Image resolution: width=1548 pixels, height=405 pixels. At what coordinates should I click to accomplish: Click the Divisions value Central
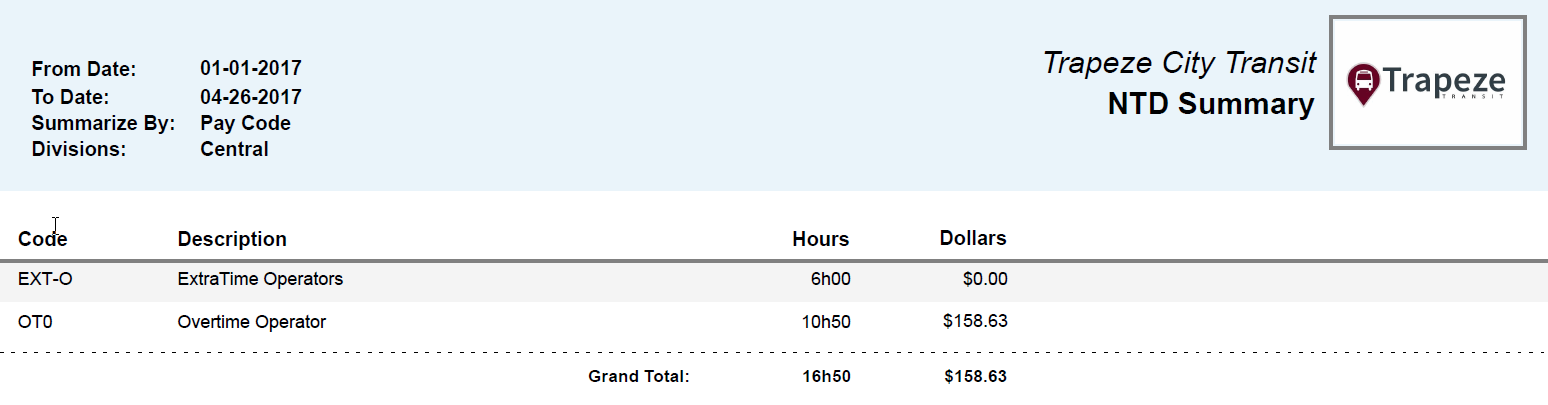(234, 149)
